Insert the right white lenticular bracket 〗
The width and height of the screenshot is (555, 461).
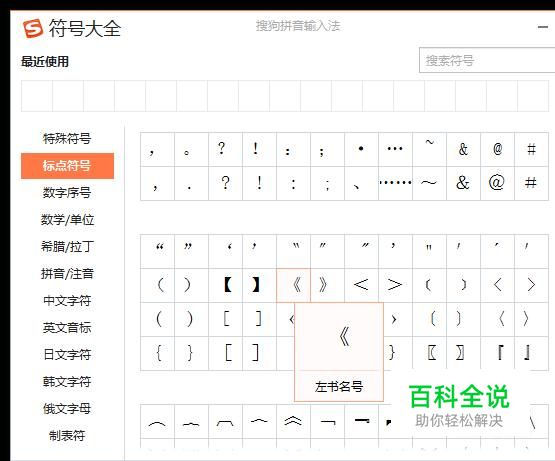coord(463,353)
